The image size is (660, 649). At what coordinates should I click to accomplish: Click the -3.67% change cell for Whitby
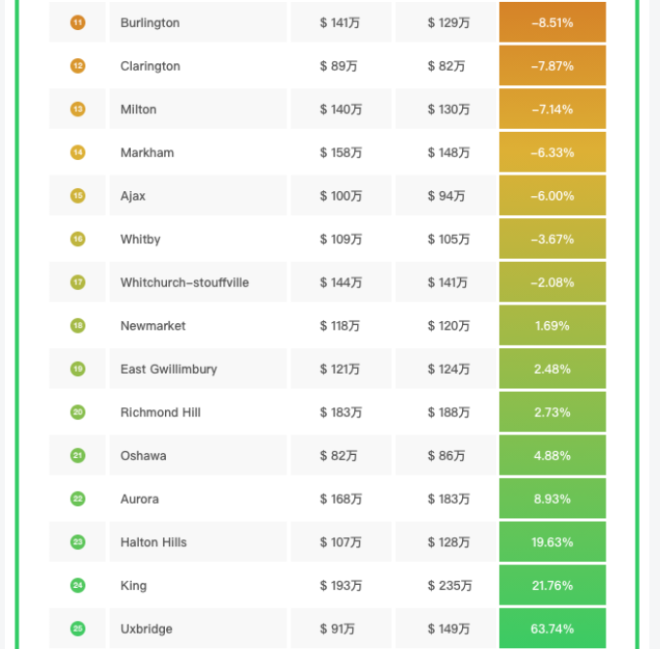coord(552,239)
